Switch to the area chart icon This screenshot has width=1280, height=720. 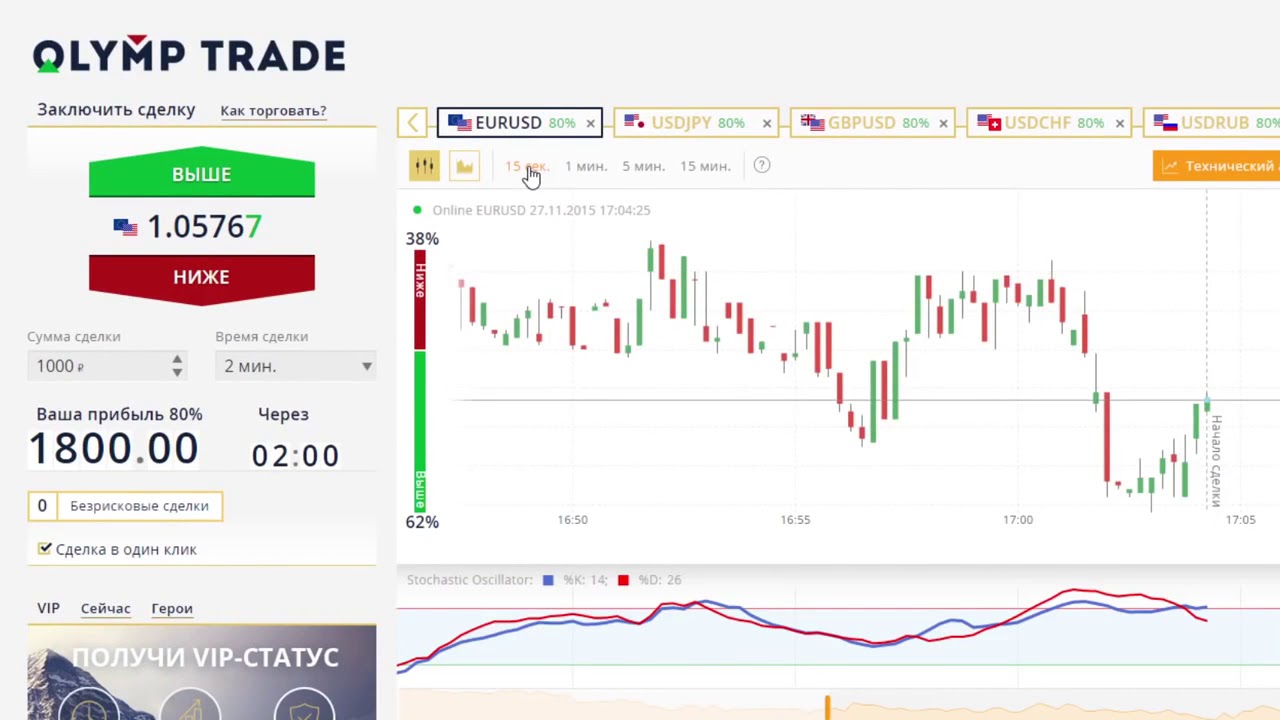[x=464, y=166]
